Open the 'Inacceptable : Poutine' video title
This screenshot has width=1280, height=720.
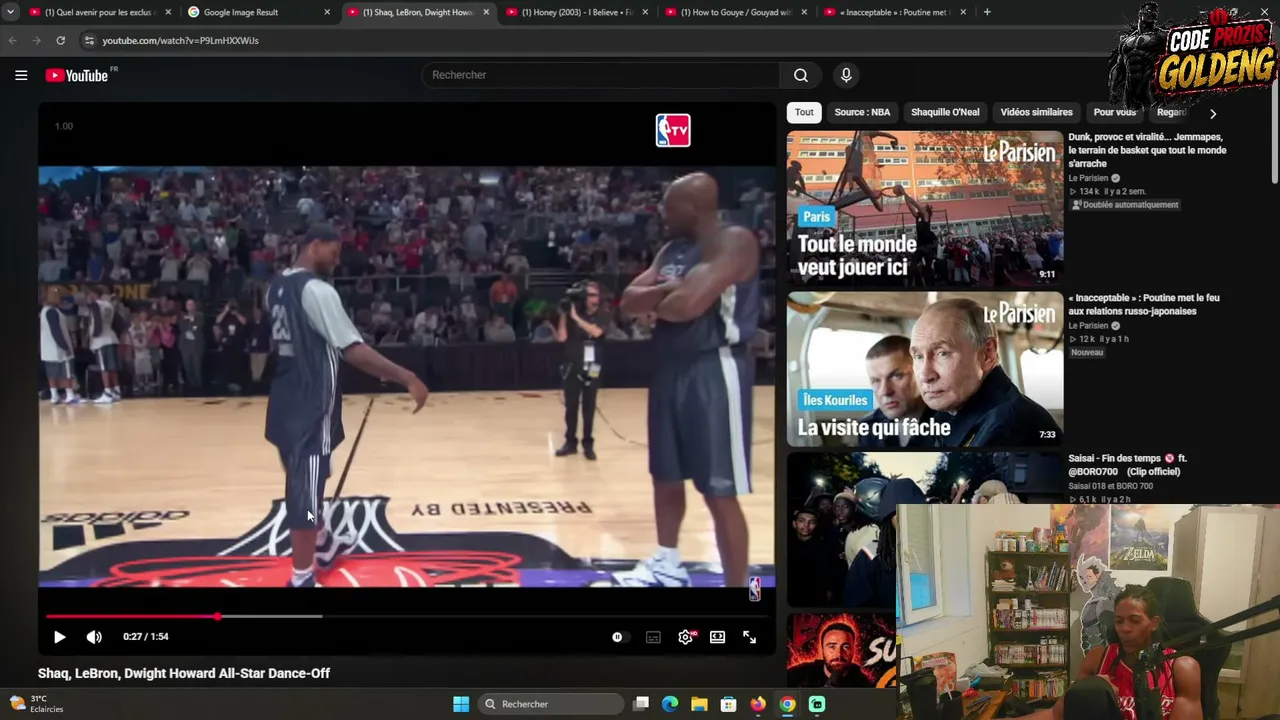(1144, 304)
